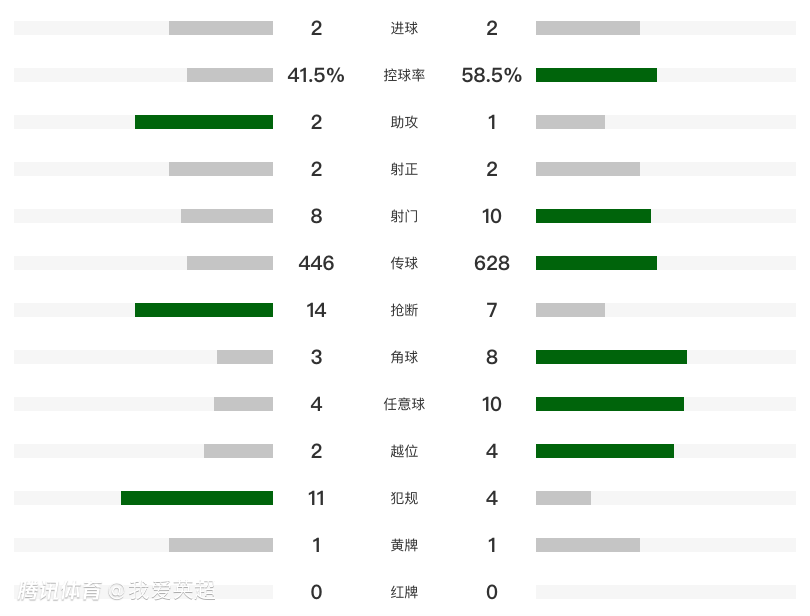This screenshot has height=616, width=810.
Task: Select the 传球 passes label
Action: [404, 263]
